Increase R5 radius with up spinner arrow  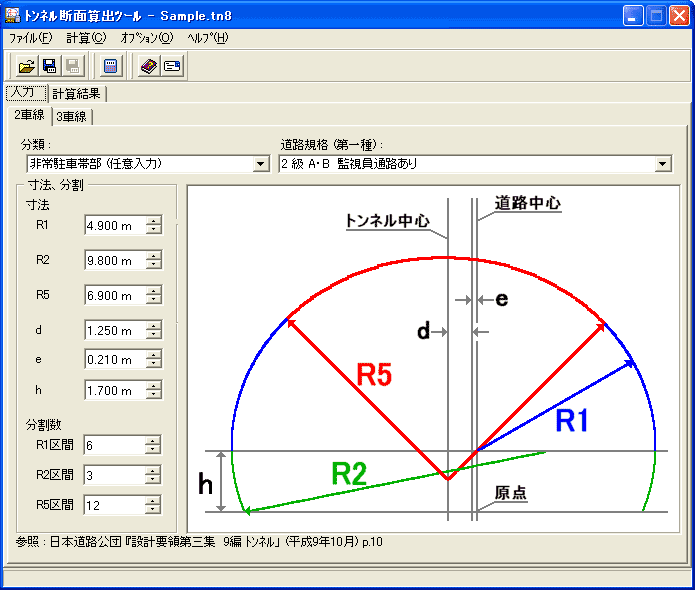pyautogui.click(x=154, y=291)
